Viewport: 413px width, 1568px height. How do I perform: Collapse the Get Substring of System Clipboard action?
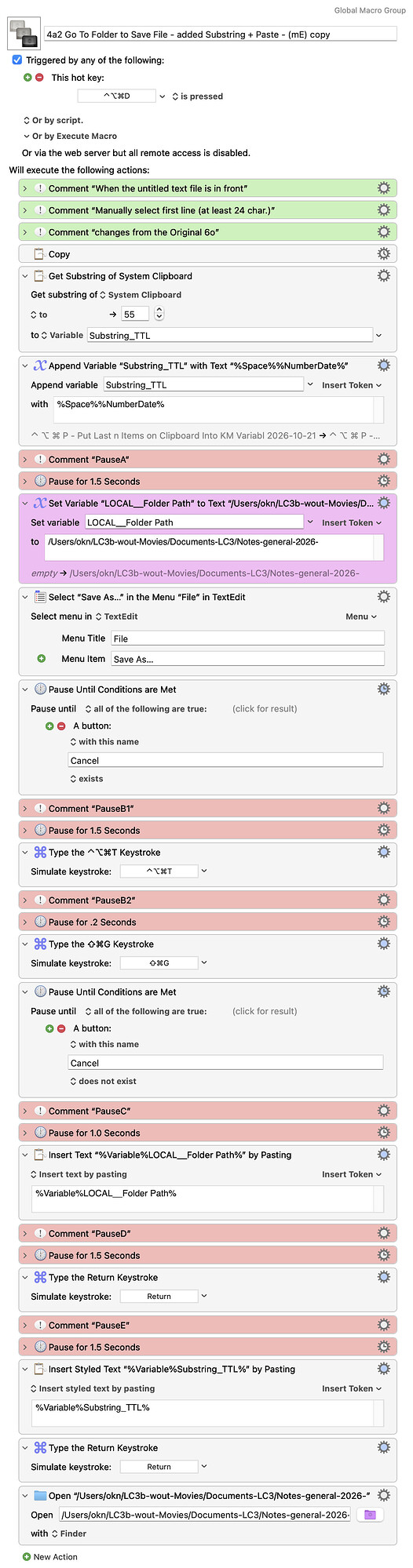pos(25,276)
